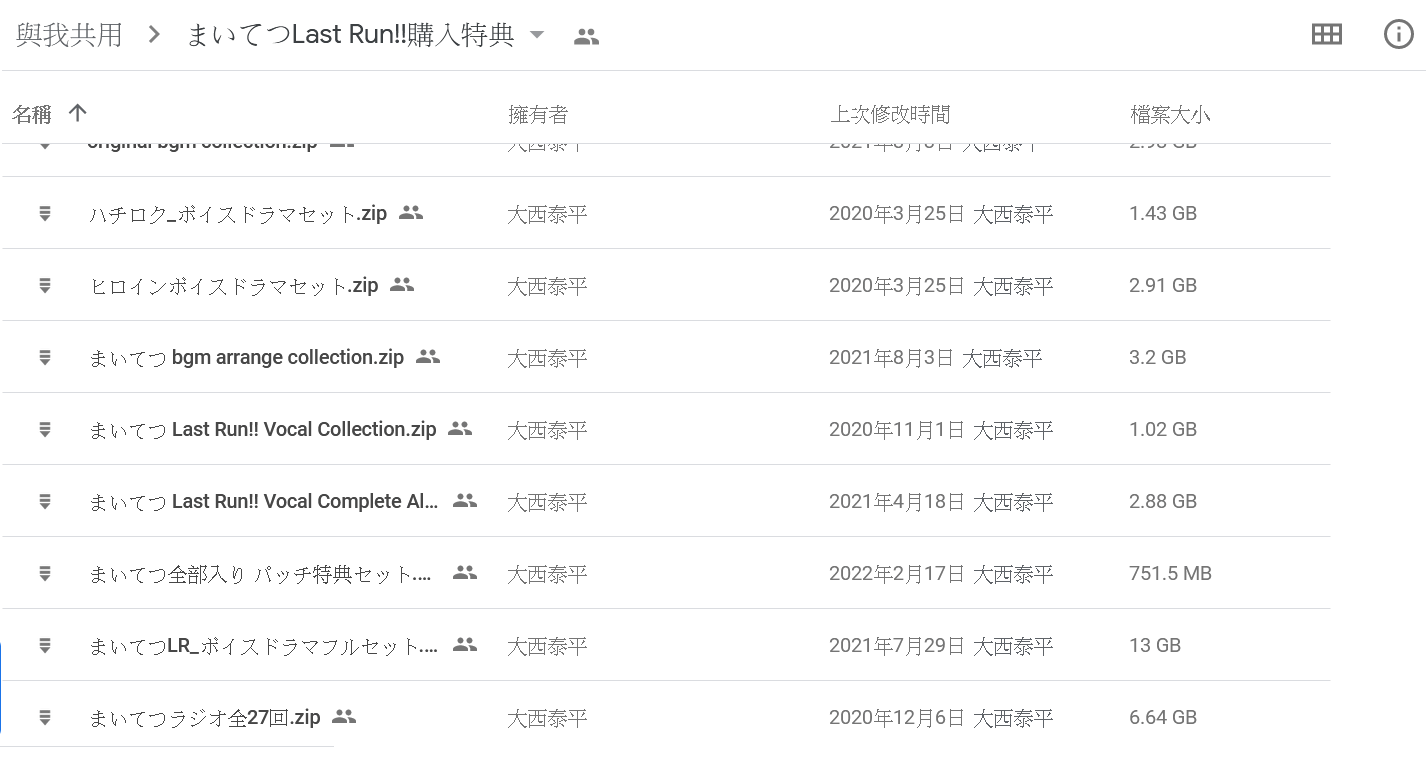Select まいてつ Last Run!! Vocal Complete Al... file
The width and height of the screenshot is (1426, 760).
(264, 501)
